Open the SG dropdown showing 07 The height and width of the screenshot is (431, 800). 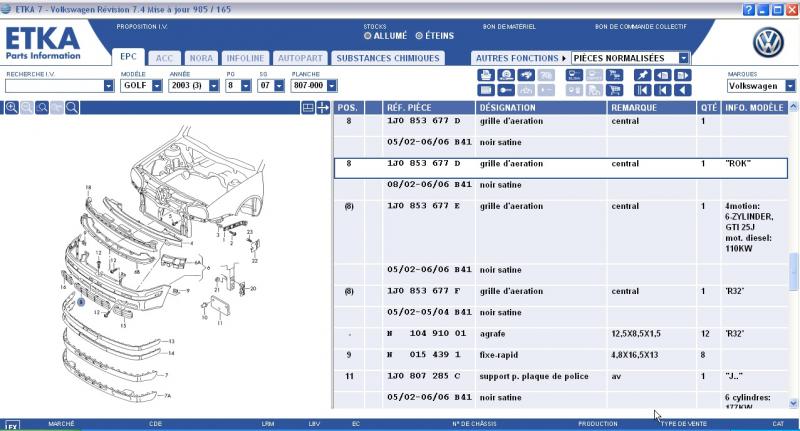[279, 86]
